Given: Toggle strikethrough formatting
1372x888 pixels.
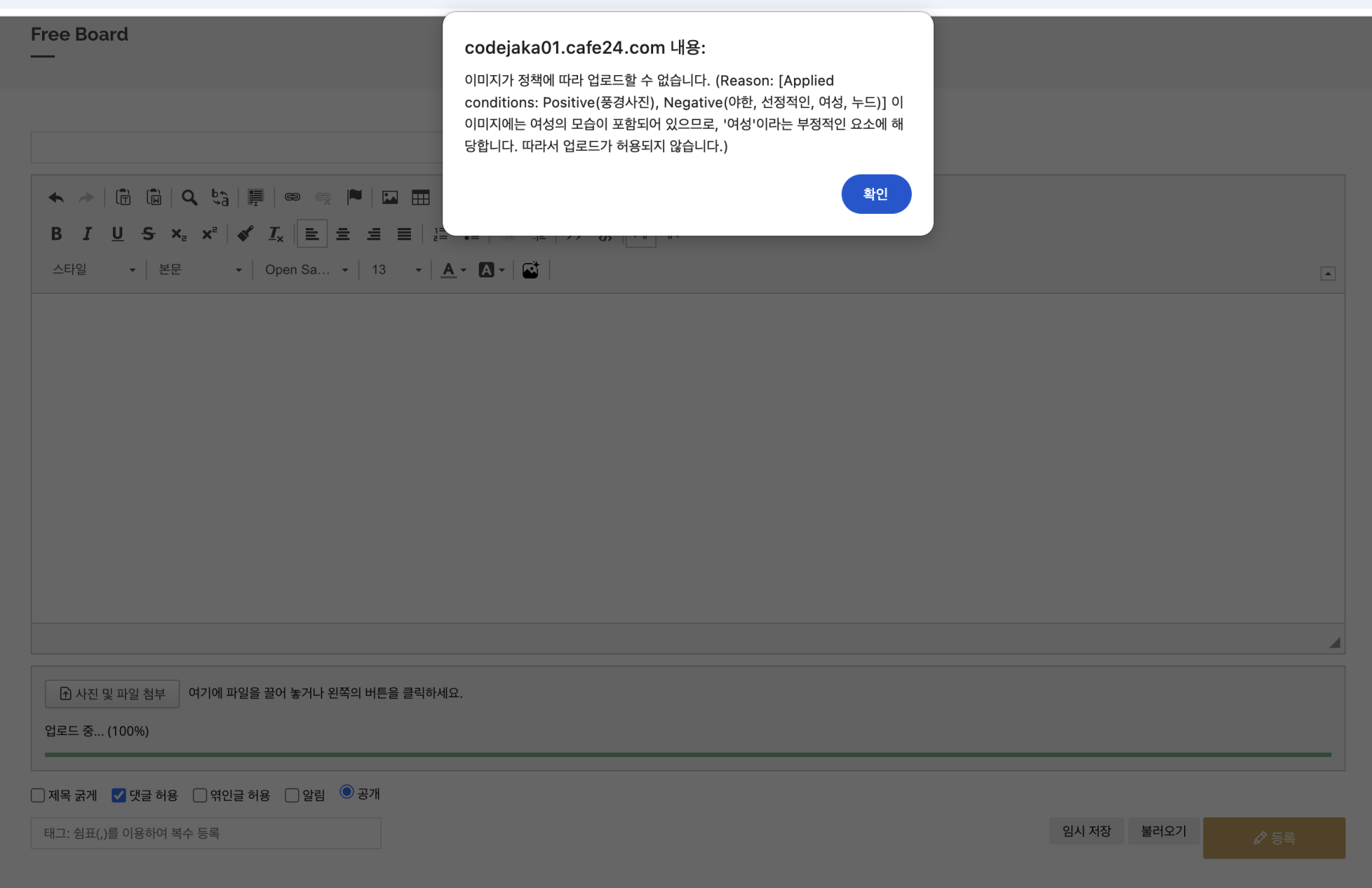Looking at the screenshot, I should coord(148,234).
